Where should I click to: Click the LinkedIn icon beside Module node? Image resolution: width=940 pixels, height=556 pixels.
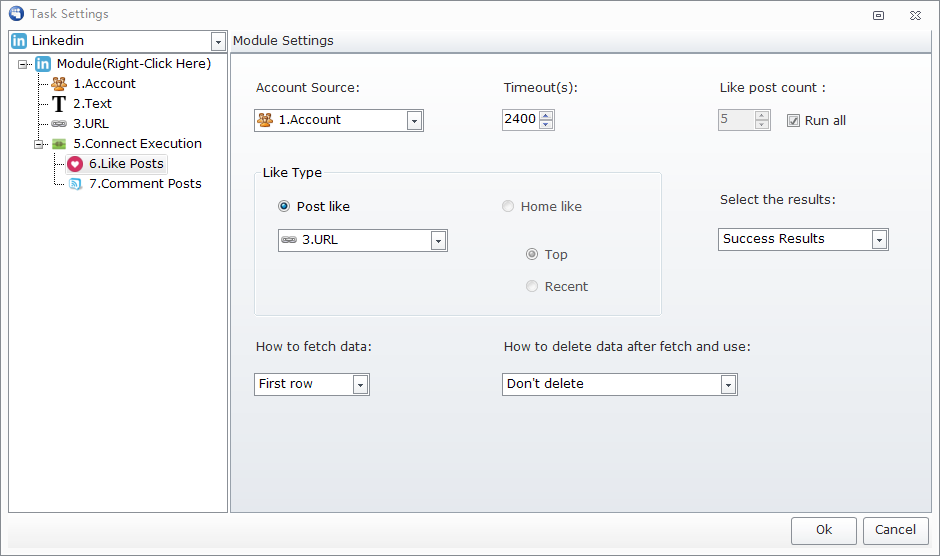tap(43, 64)
